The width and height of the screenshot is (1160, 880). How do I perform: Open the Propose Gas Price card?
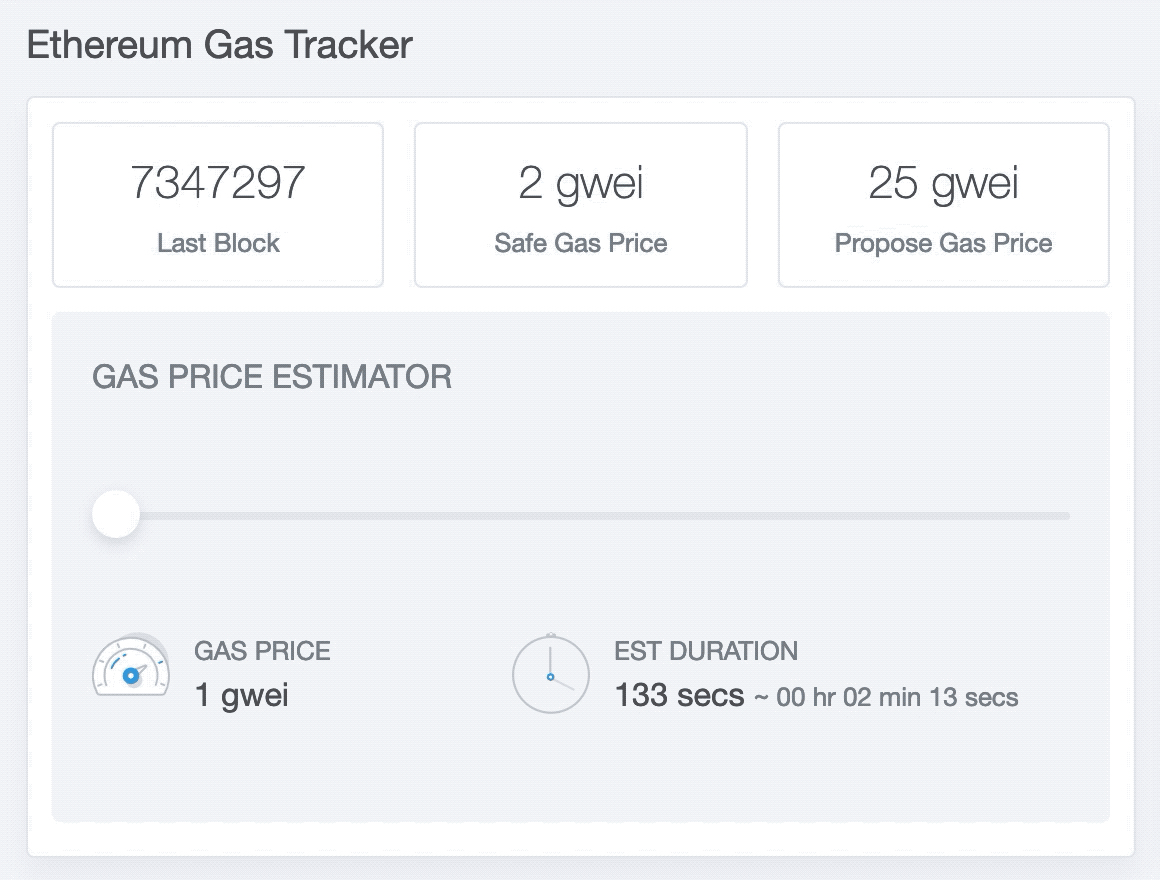[943, 204]
